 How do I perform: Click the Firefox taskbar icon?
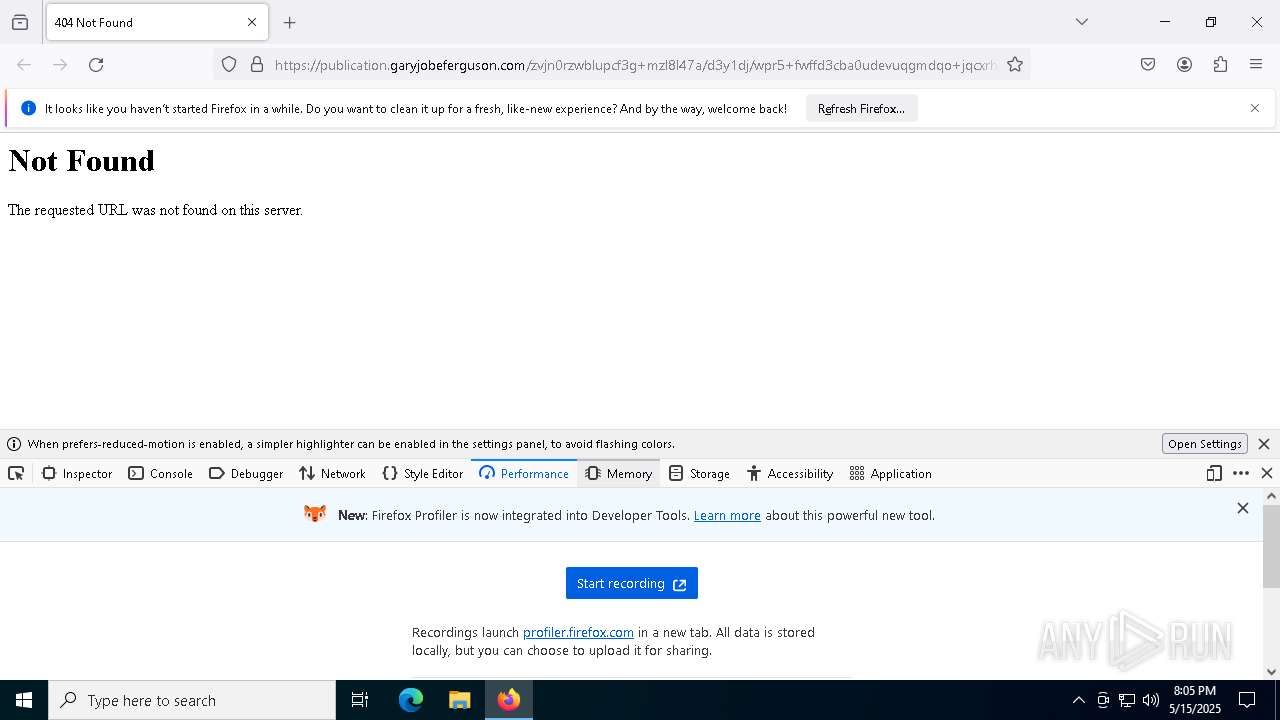(509, 700)
